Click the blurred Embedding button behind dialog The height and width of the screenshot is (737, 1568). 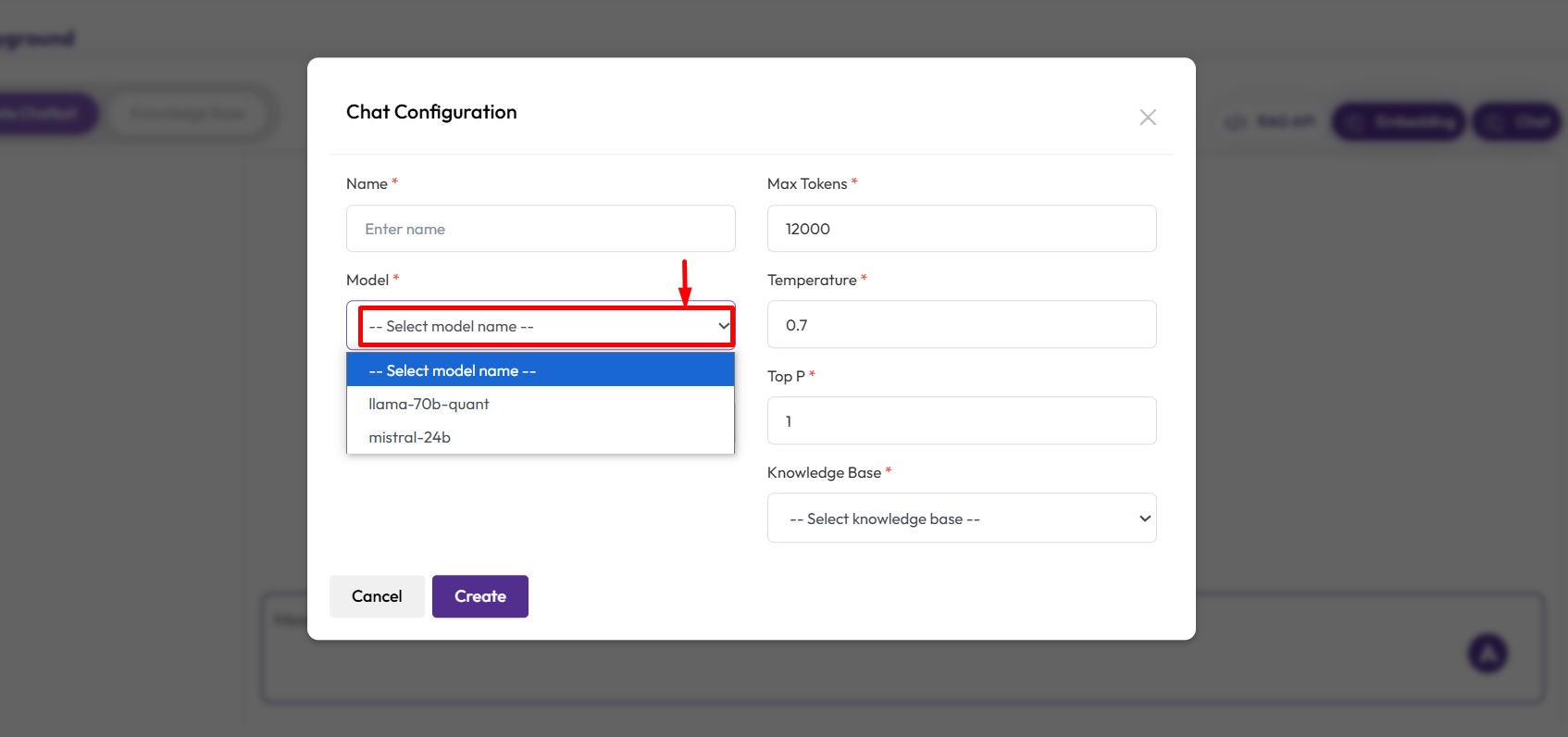pyautogui.click(x=1399, y=121)
